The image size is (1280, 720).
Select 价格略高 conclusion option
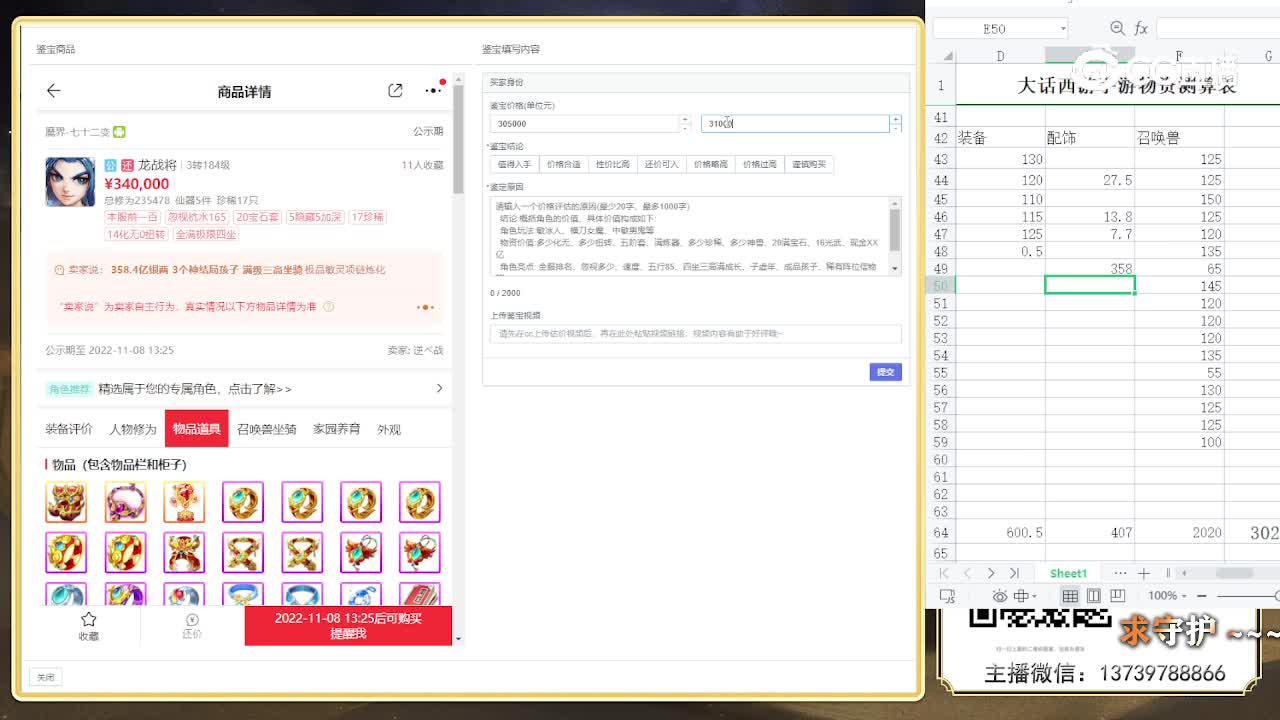point(711,164)
